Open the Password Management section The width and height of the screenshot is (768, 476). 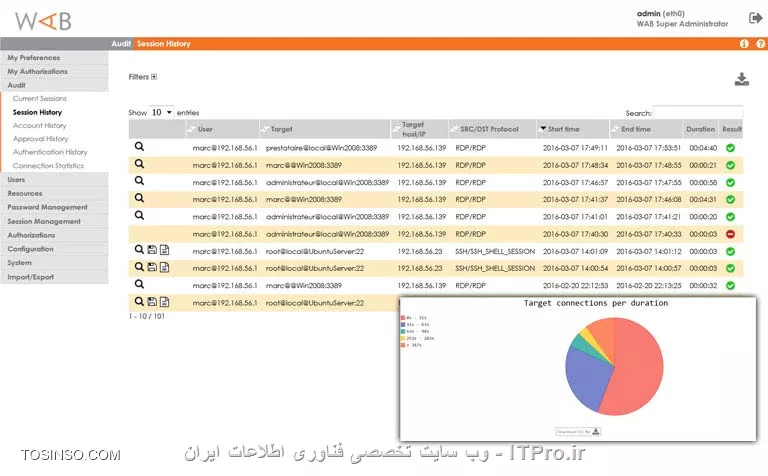tap(47, 207)
